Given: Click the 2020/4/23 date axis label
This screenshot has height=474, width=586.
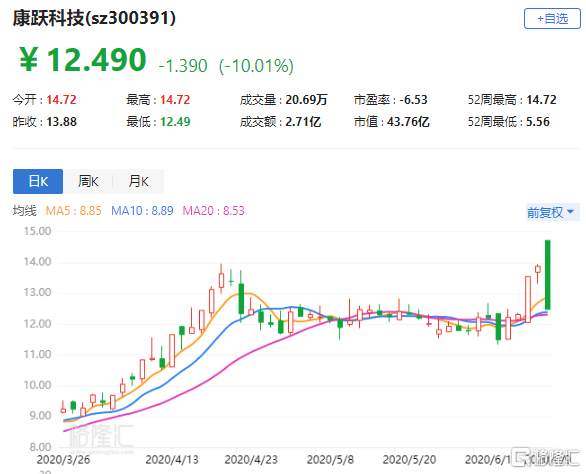Looking at the screenshot, I should (x=251, y=459).
